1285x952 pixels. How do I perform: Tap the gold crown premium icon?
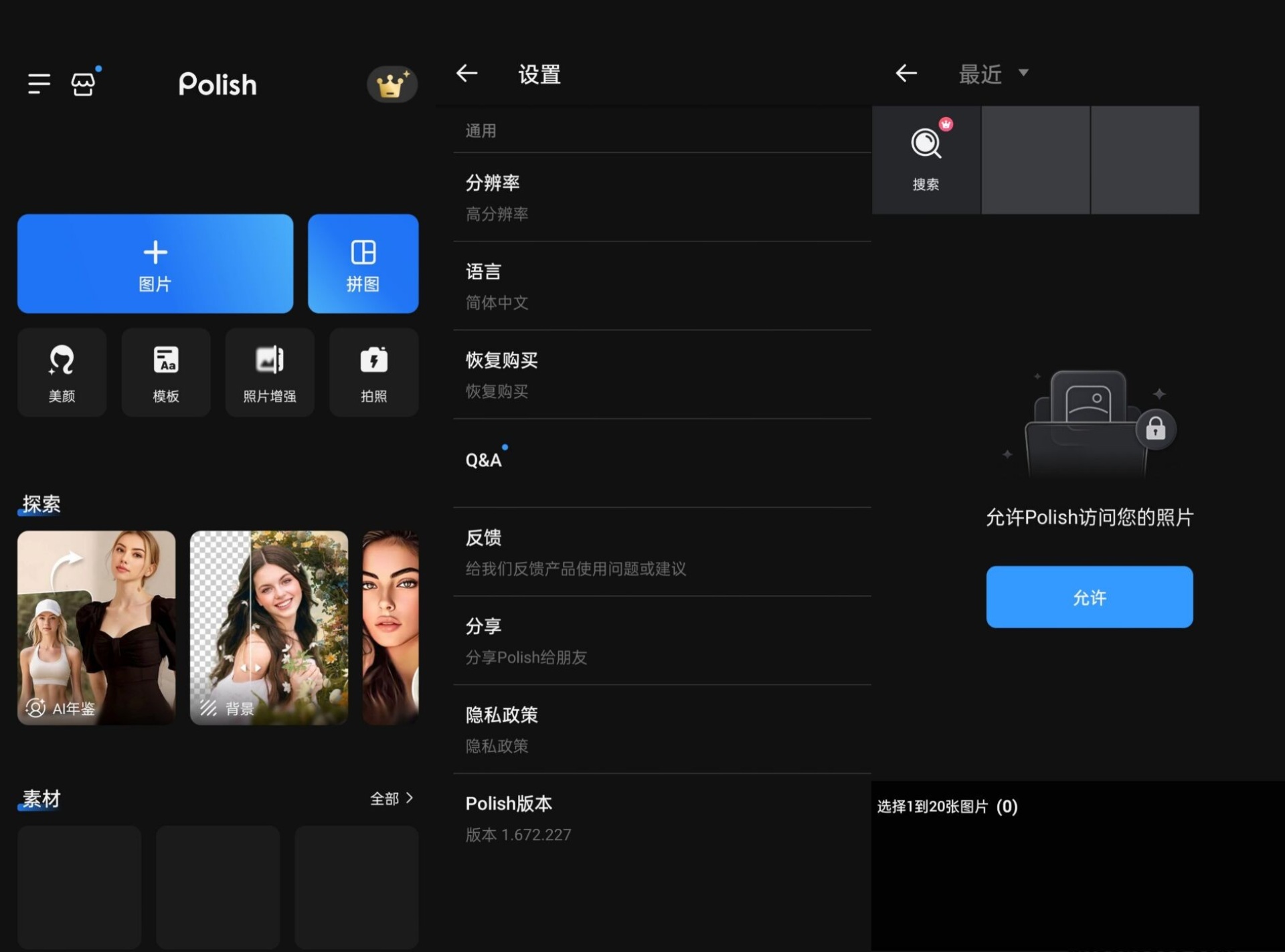click(x=392, y=85)
